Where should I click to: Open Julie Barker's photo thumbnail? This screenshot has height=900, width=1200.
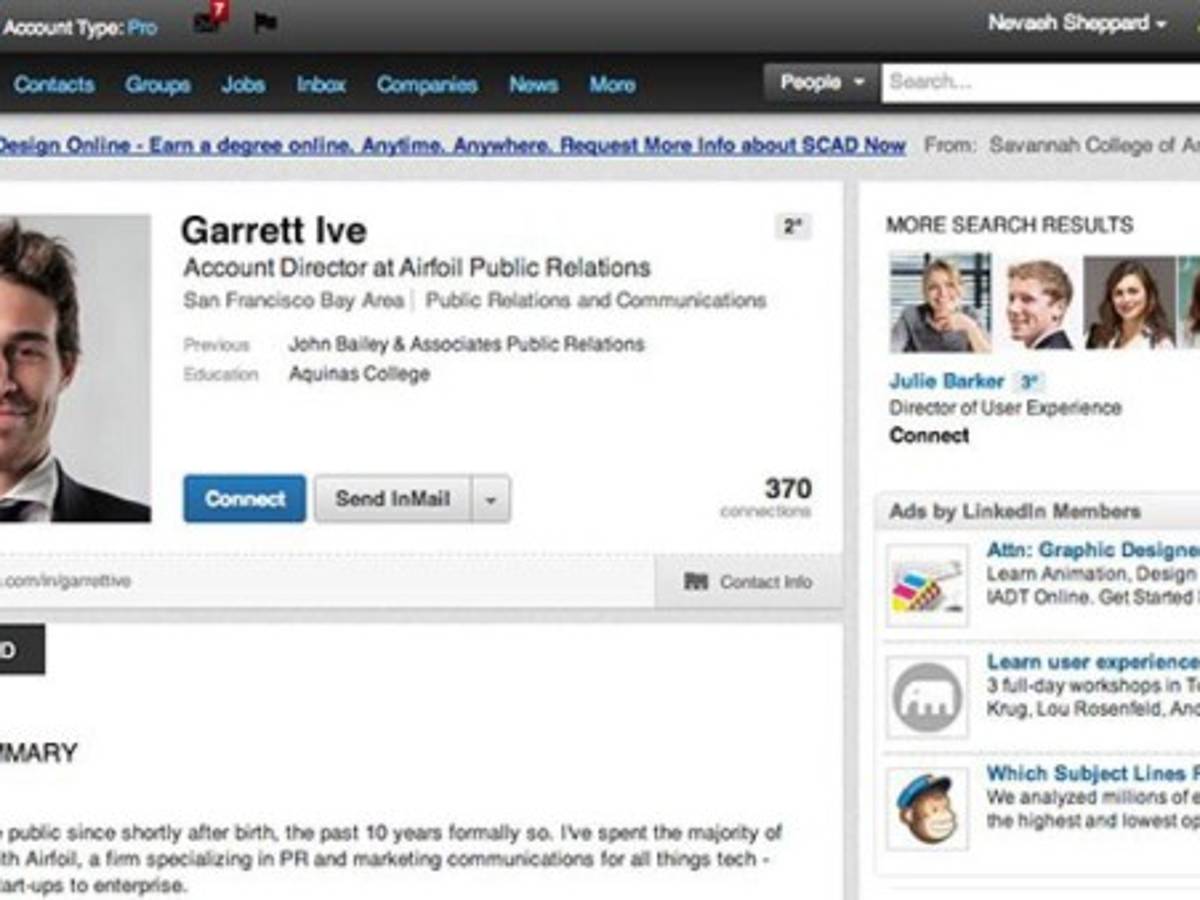pos(940,302)
